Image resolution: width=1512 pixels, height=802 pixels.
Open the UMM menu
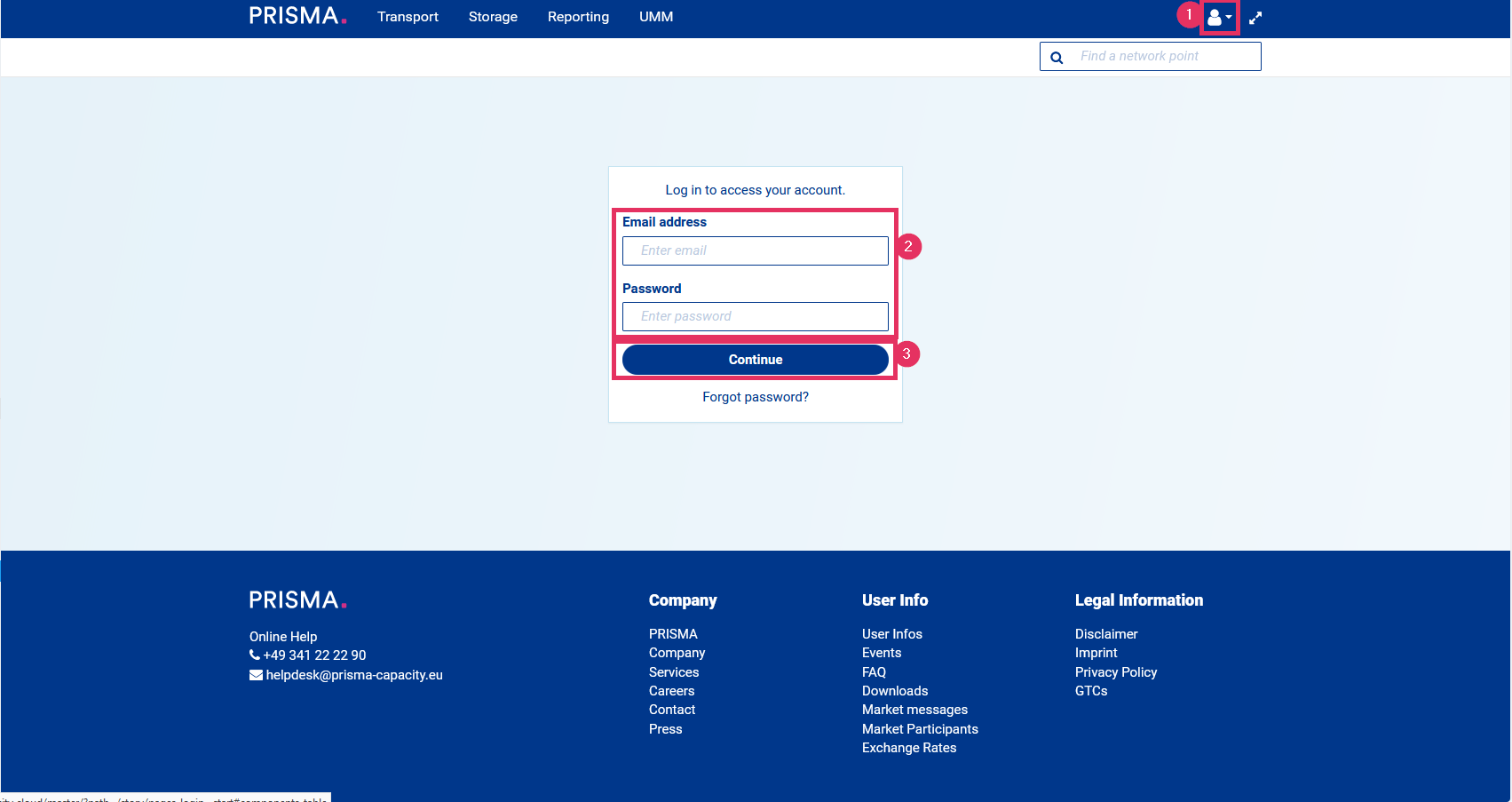[656, 17]
